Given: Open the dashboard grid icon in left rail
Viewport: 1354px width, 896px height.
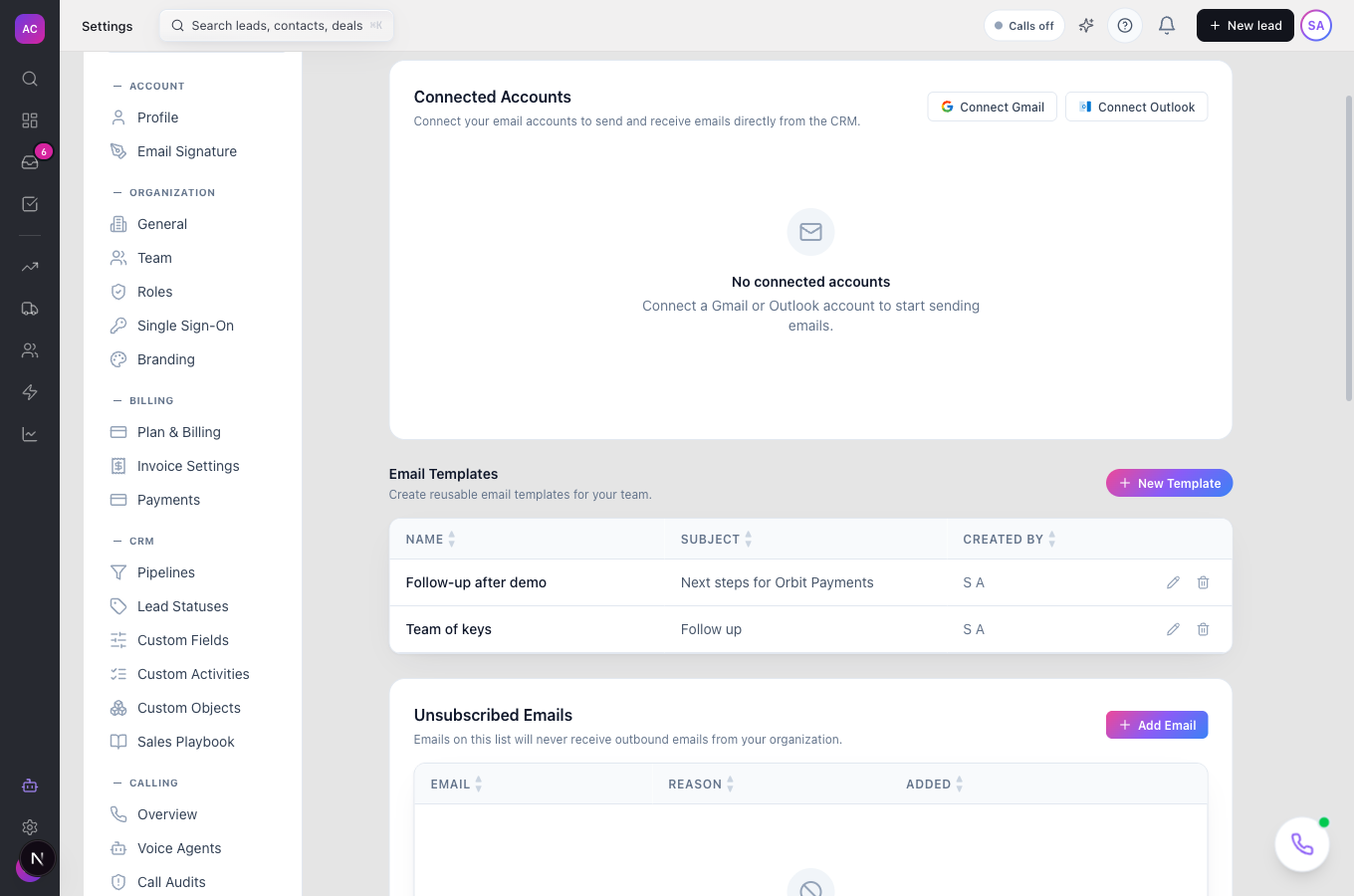Looking at the screenshot, I should click(30, 120).
